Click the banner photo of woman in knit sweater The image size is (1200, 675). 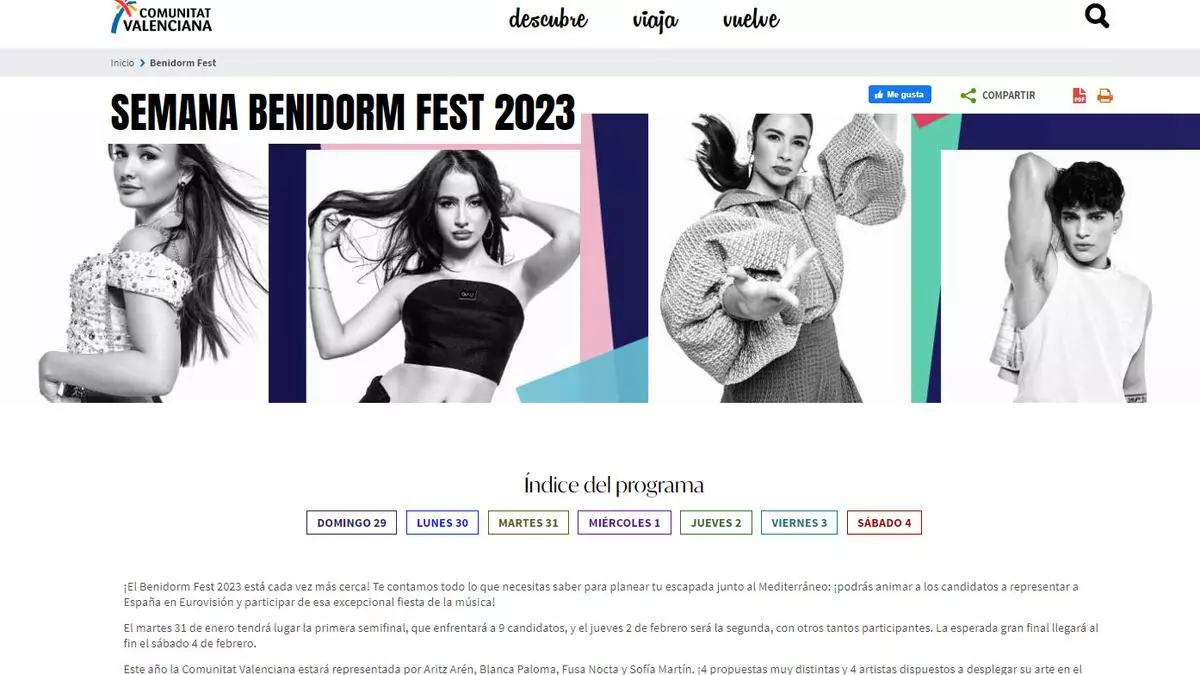click(780, 258)
